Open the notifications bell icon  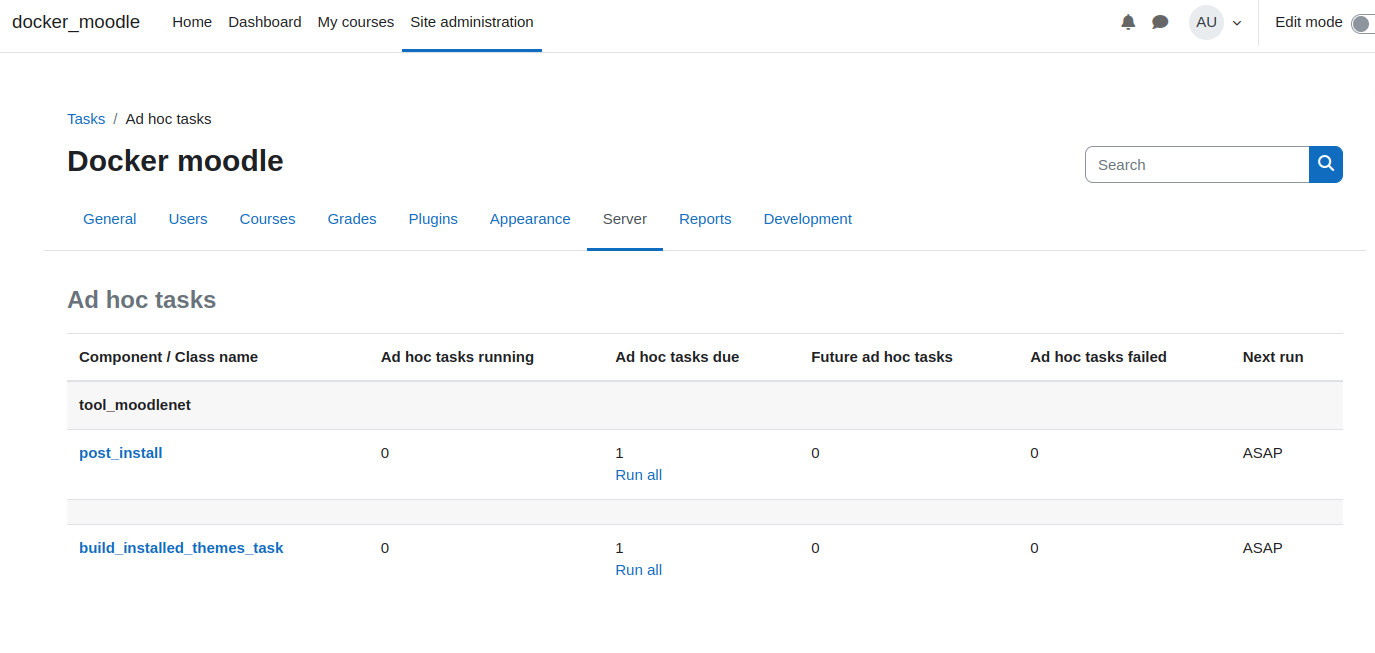click(1128, 22)
